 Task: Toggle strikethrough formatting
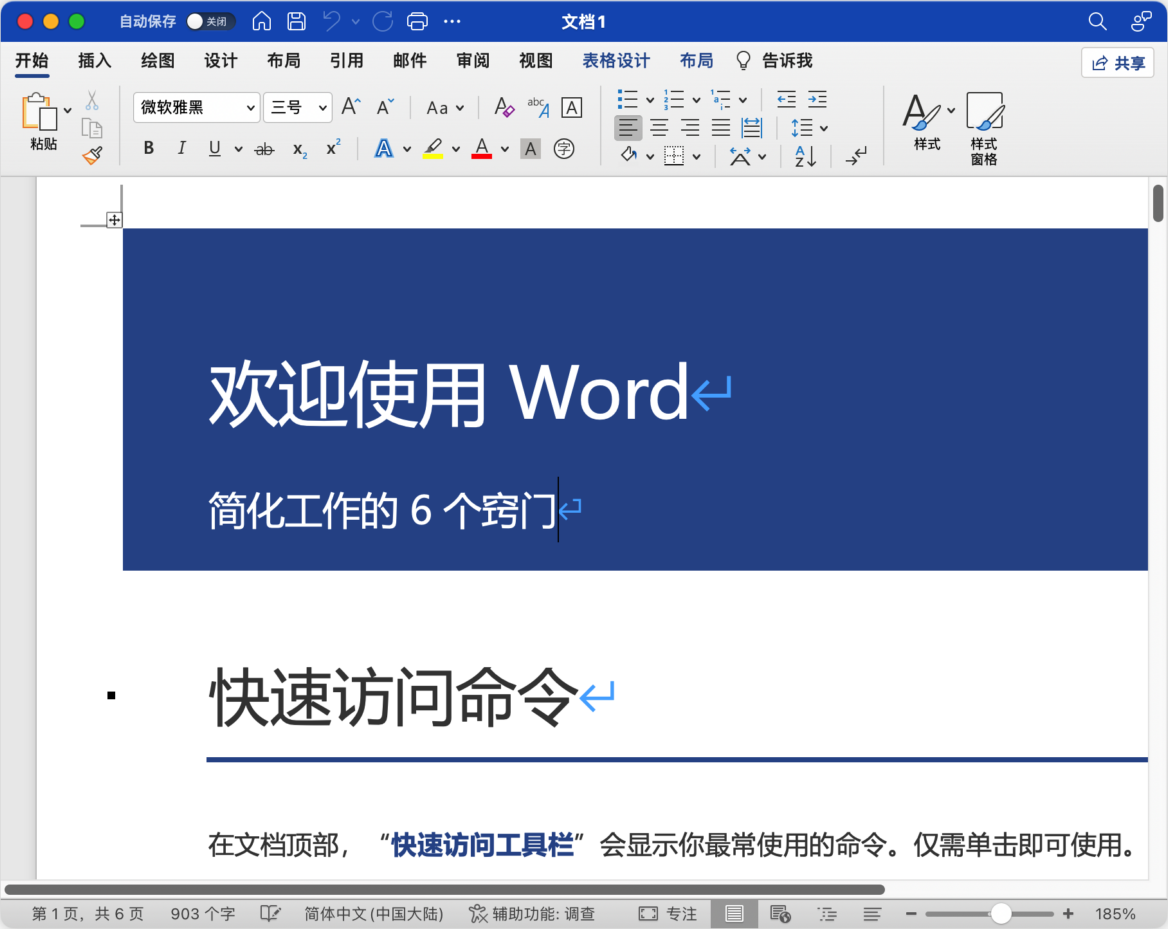(x=264, y=149)
